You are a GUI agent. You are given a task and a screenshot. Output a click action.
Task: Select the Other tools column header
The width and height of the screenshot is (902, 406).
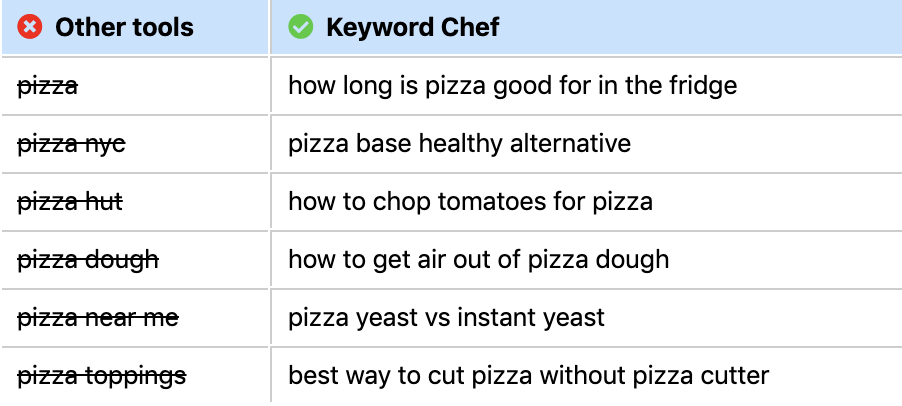(135, 27)
